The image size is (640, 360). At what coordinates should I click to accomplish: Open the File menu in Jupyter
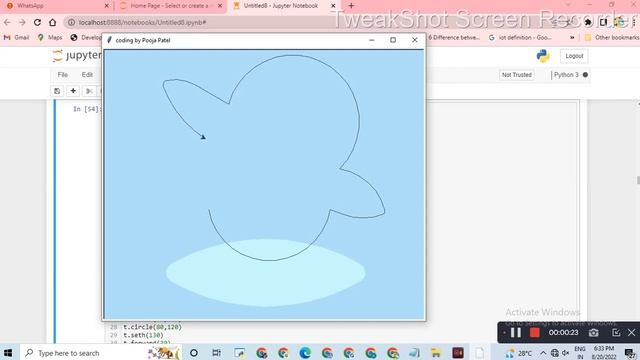point(62,75)
